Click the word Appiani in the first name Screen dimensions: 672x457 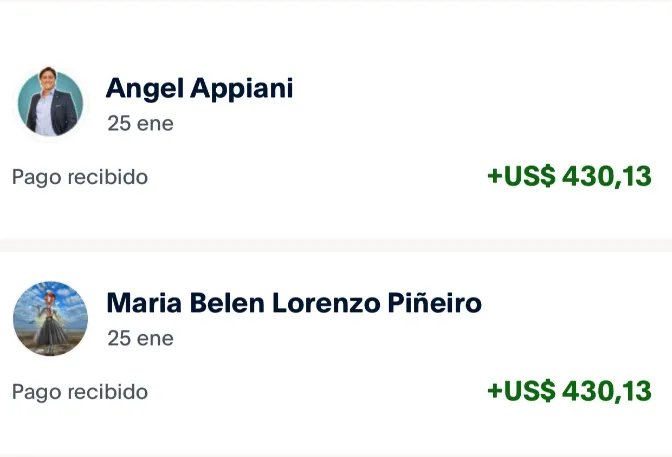click(x=242, y=90)
